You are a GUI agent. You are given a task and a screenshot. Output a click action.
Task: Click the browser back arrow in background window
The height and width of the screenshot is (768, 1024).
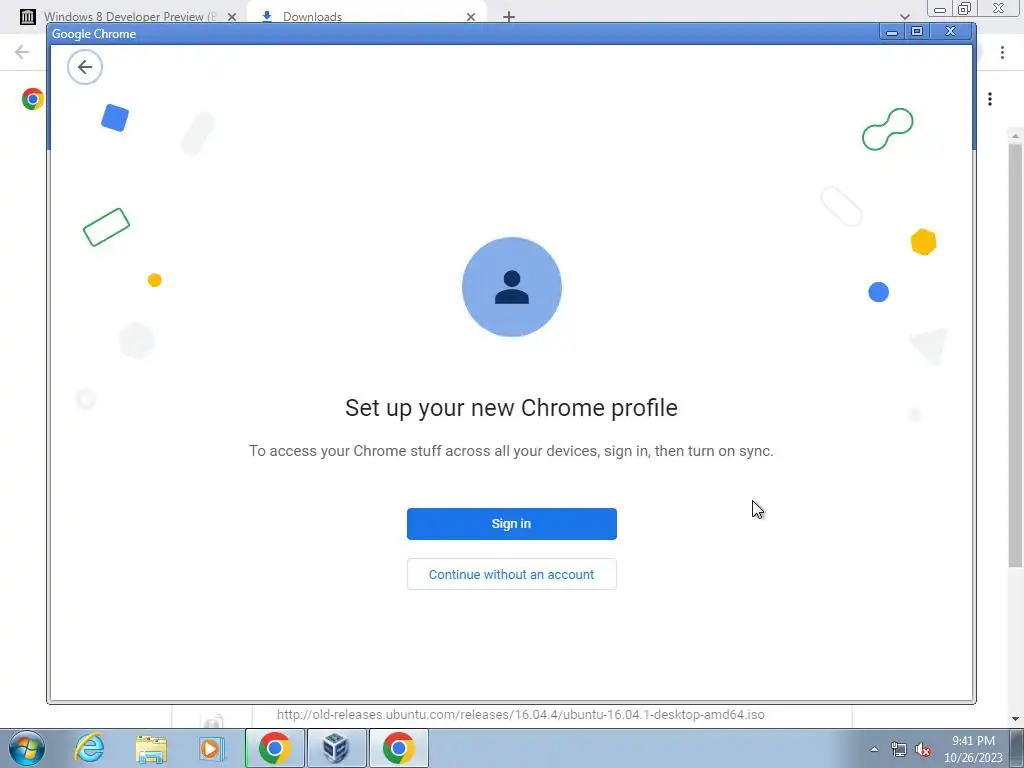[x=22, y=52]
